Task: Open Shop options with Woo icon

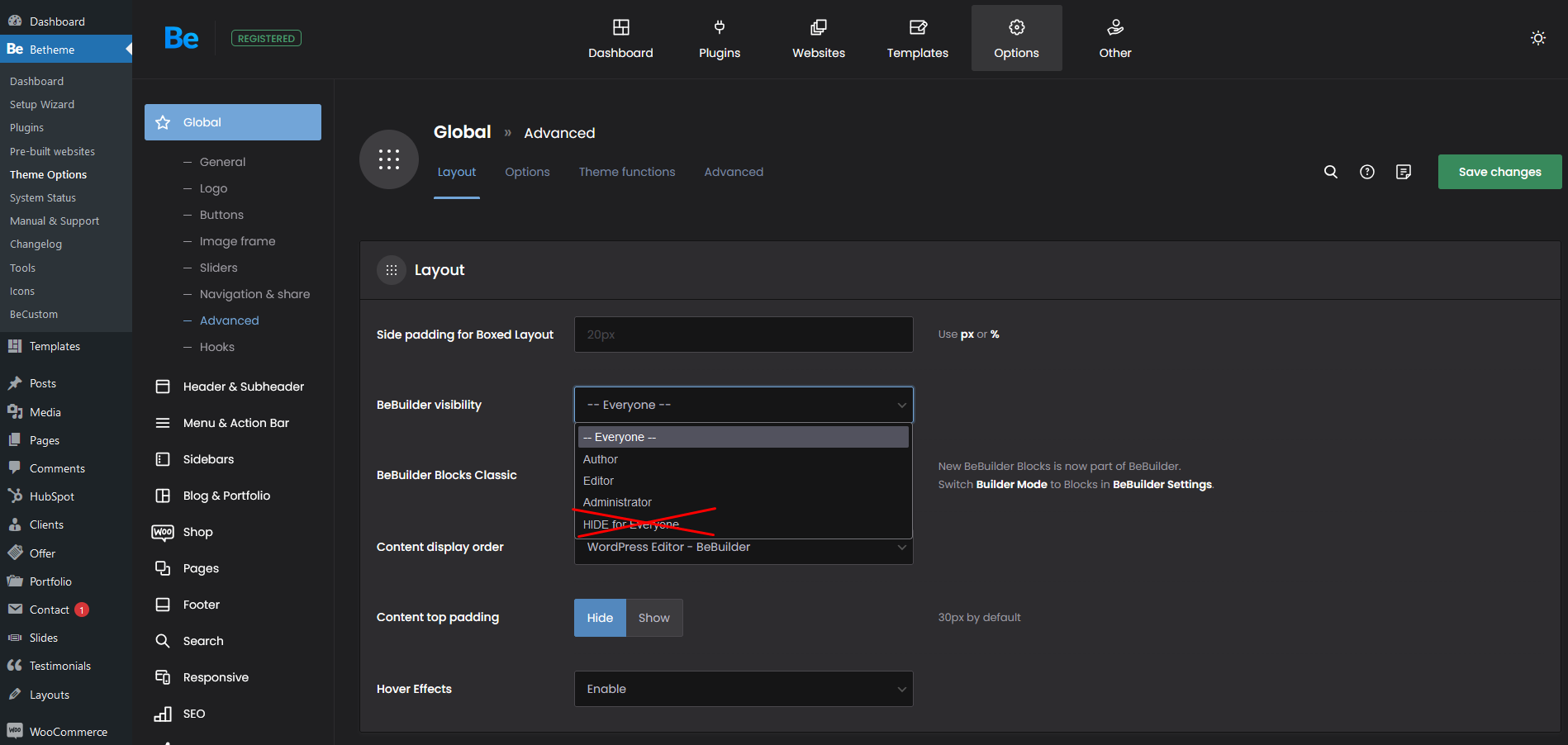Action: tap(233, 532)
